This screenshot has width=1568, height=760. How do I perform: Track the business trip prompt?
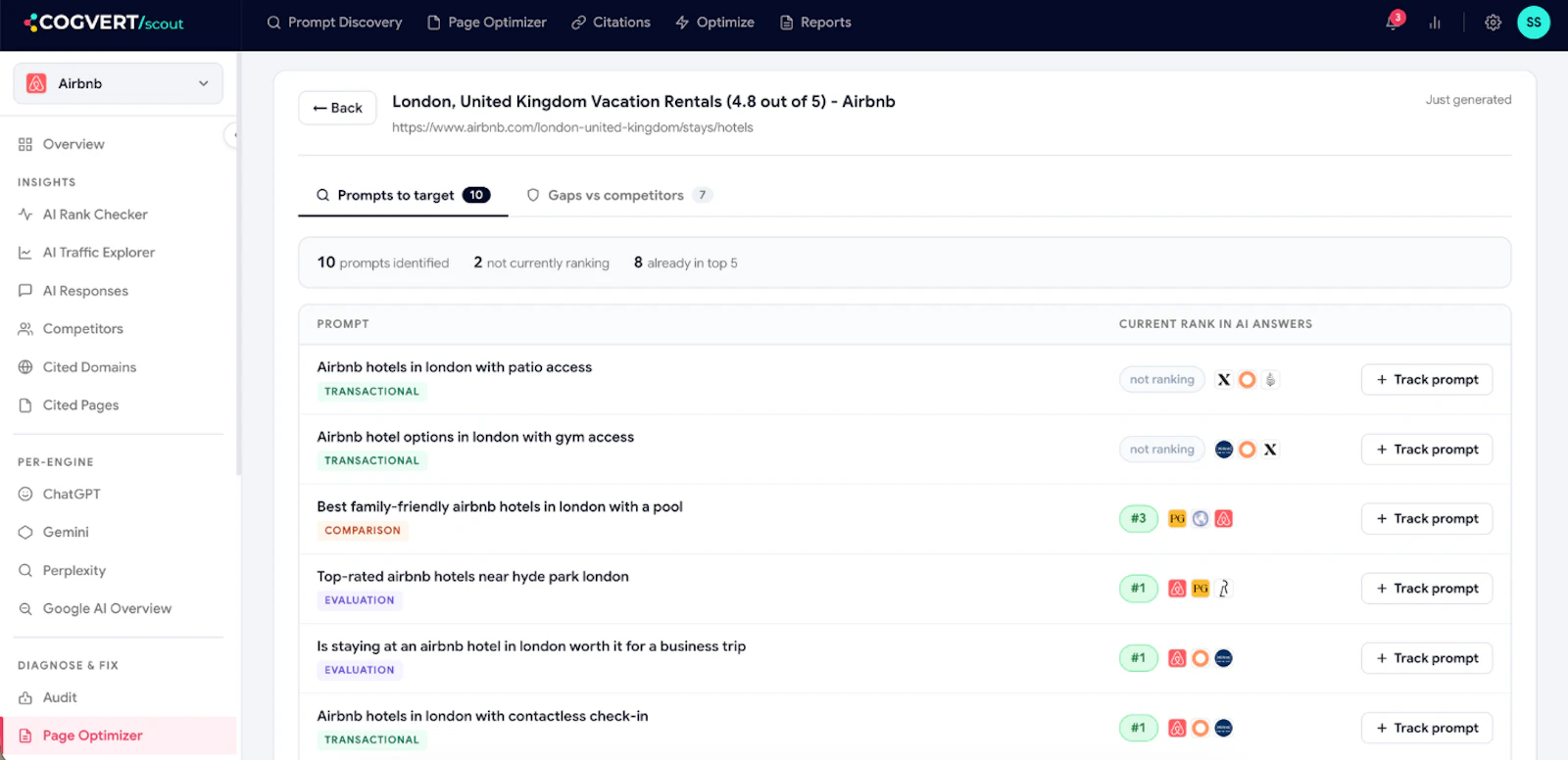[1427, 658]
